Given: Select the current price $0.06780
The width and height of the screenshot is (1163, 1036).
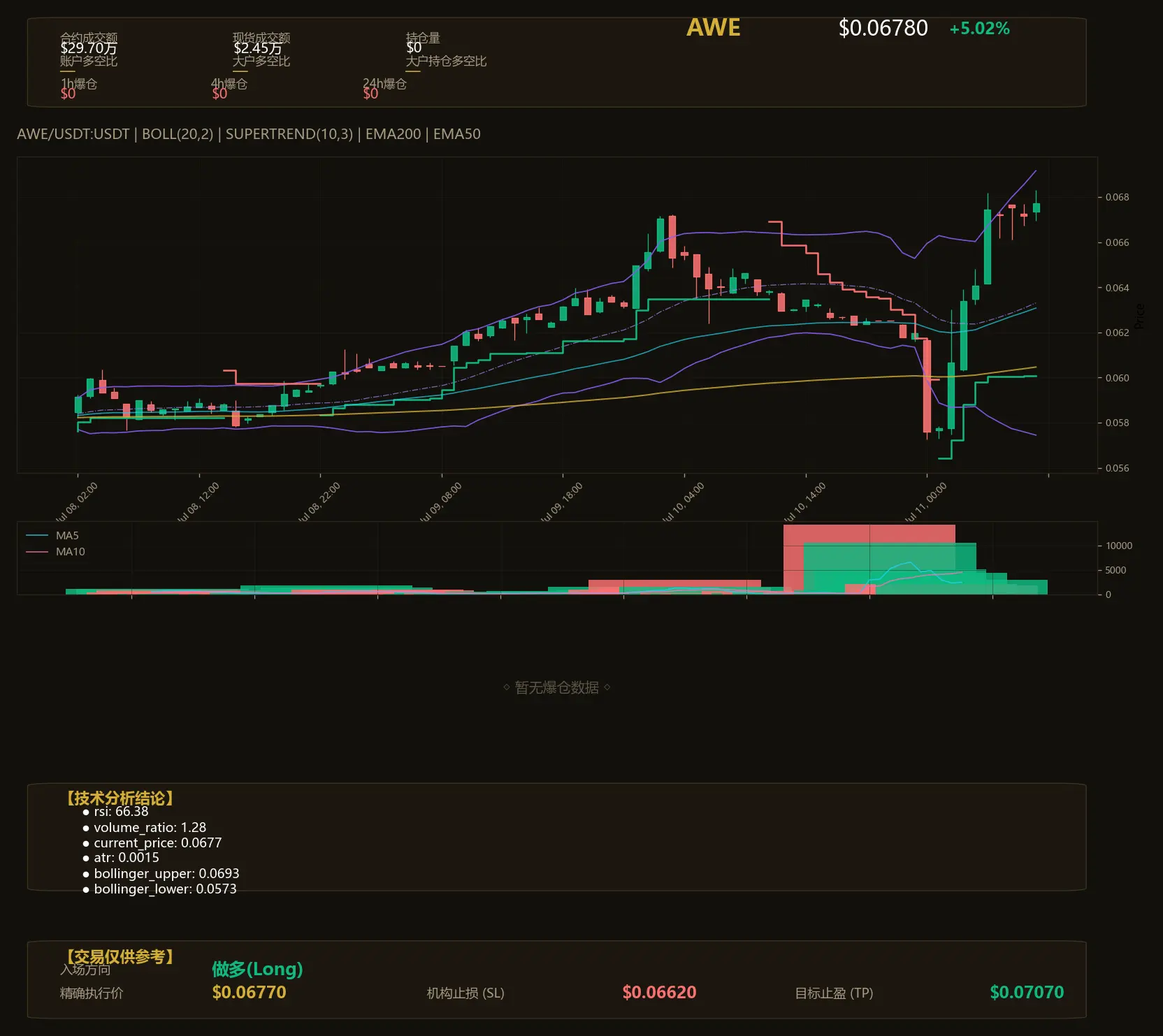Looking at the screenshot, I should [x=883, y=29].
